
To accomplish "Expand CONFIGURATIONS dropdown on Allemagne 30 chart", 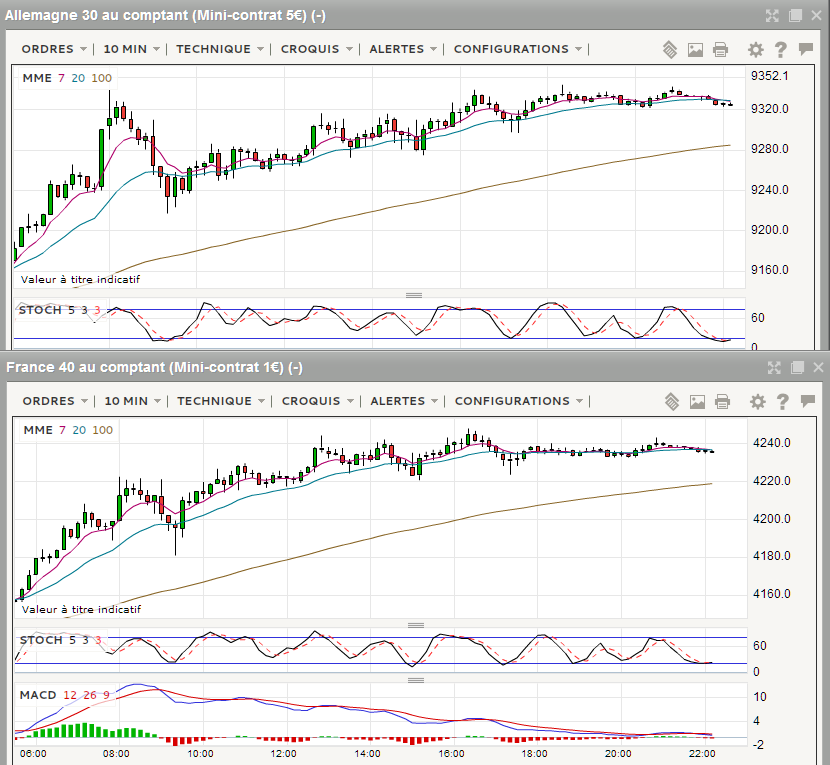I will coord(517,49).
